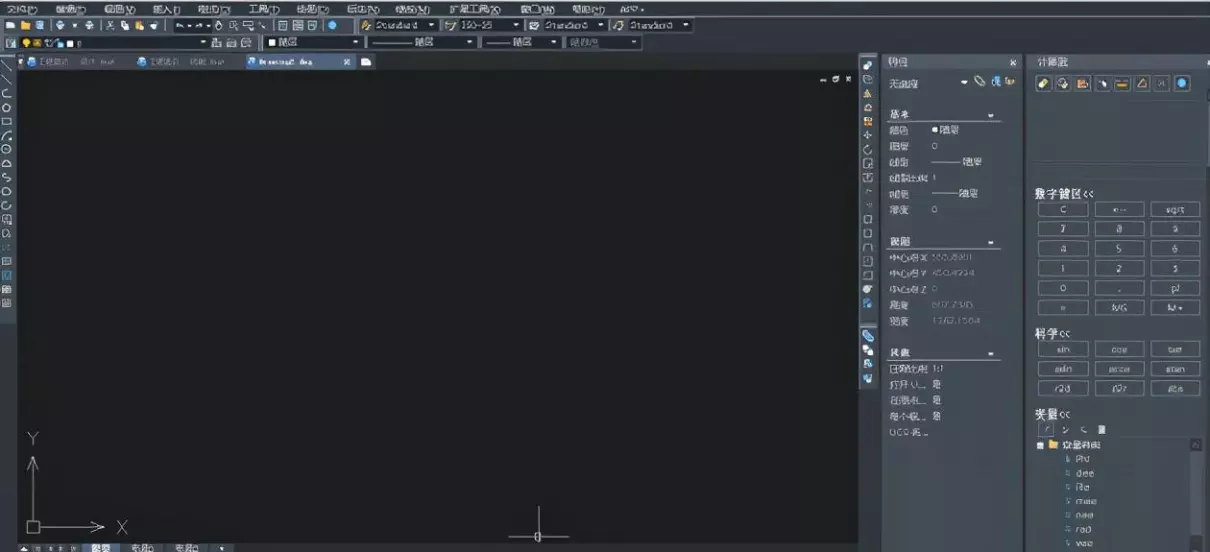This screenshot has height=552, width=1210.
Task: Click the scissors cut icon in top toolbar
Action: click(x=110, y=25)
